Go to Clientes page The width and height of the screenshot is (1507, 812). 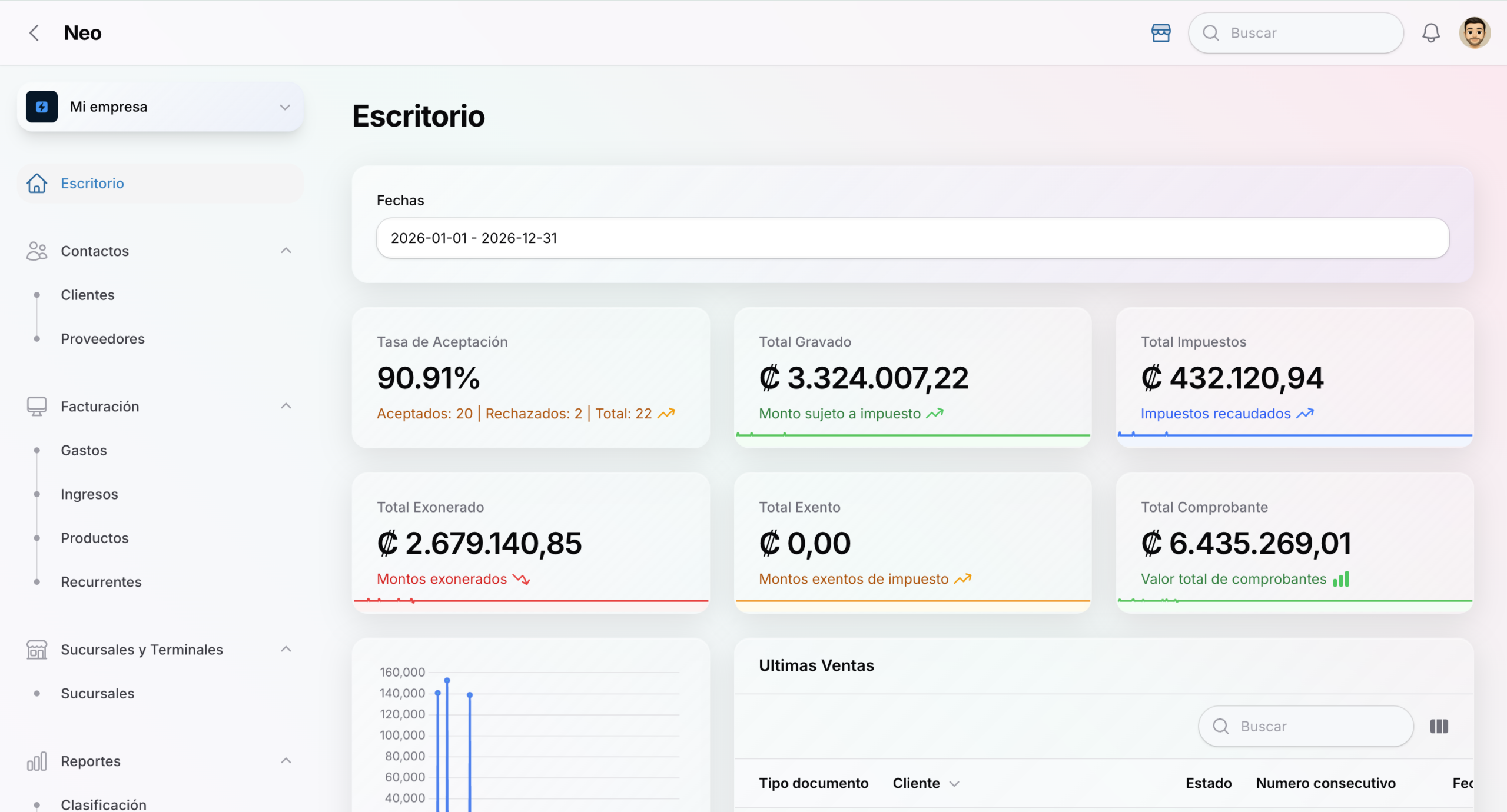[88, 295]
